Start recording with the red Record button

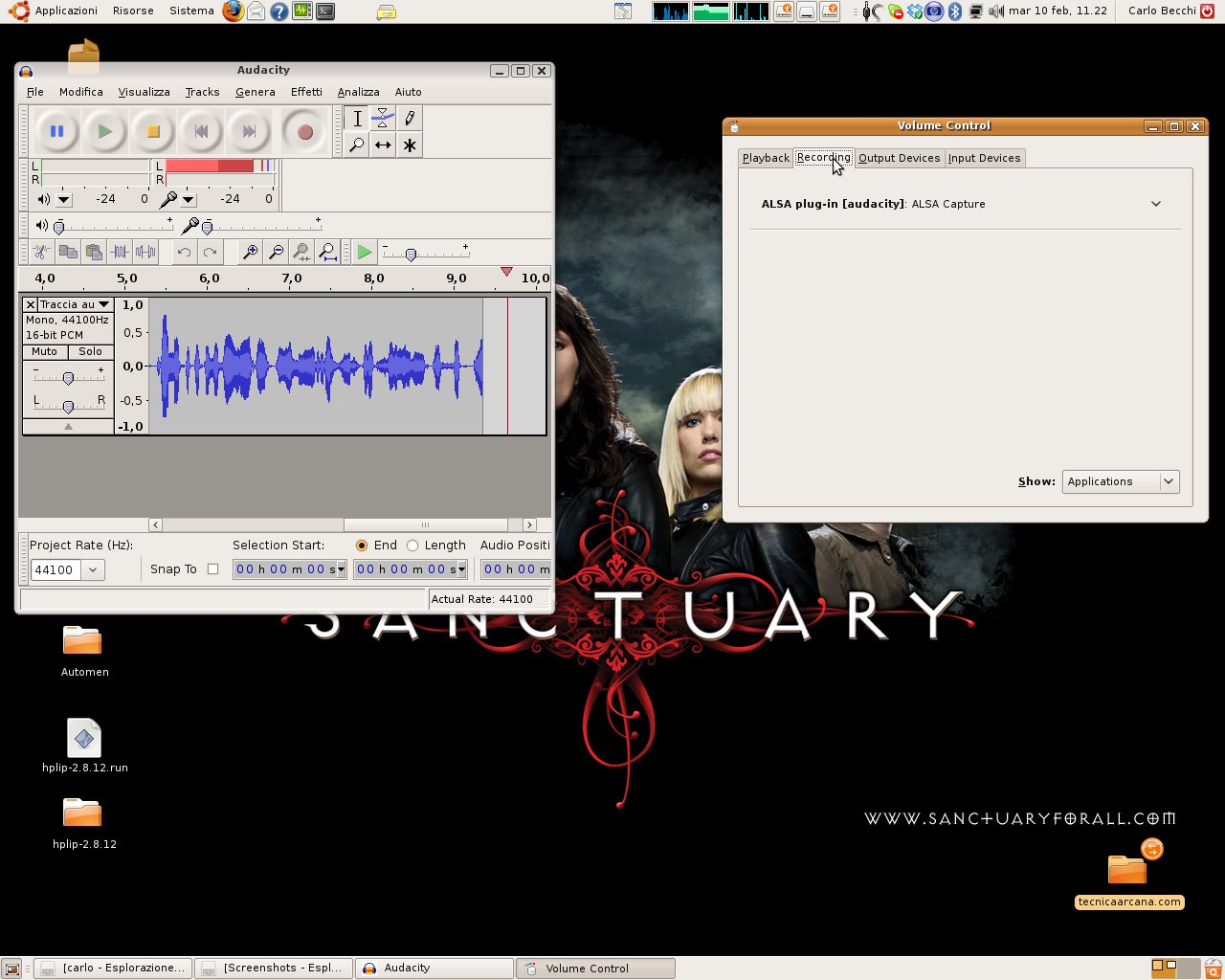305,132
